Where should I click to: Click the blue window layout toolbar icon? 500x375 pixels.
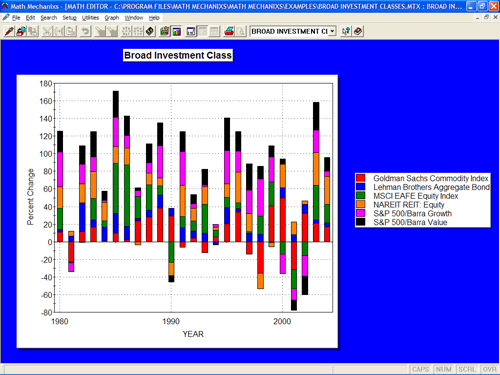[x=191, y=31]
